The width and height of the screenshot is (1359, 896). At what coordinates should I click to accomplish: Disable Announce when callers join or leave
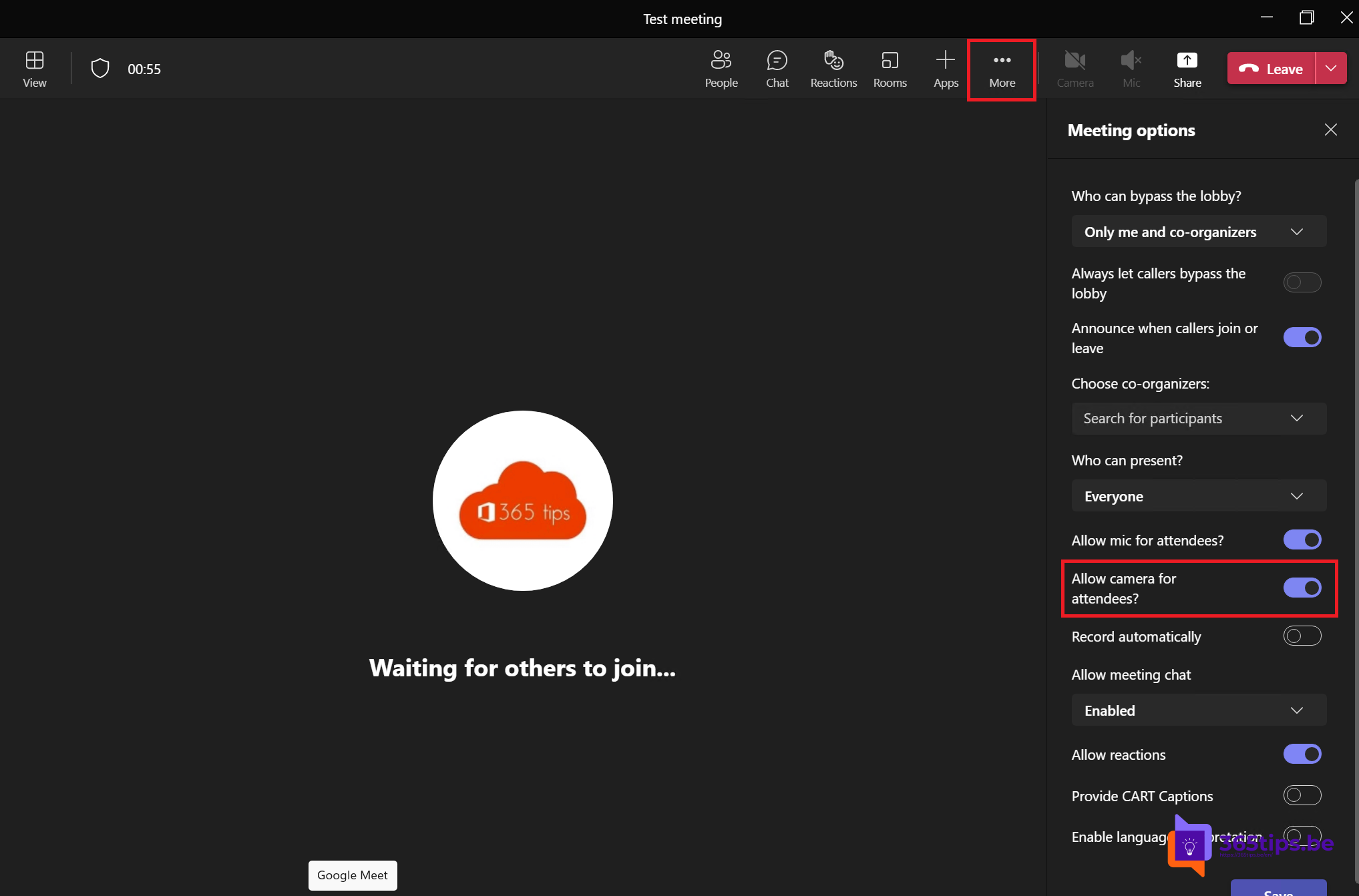tap(1302, 337)
